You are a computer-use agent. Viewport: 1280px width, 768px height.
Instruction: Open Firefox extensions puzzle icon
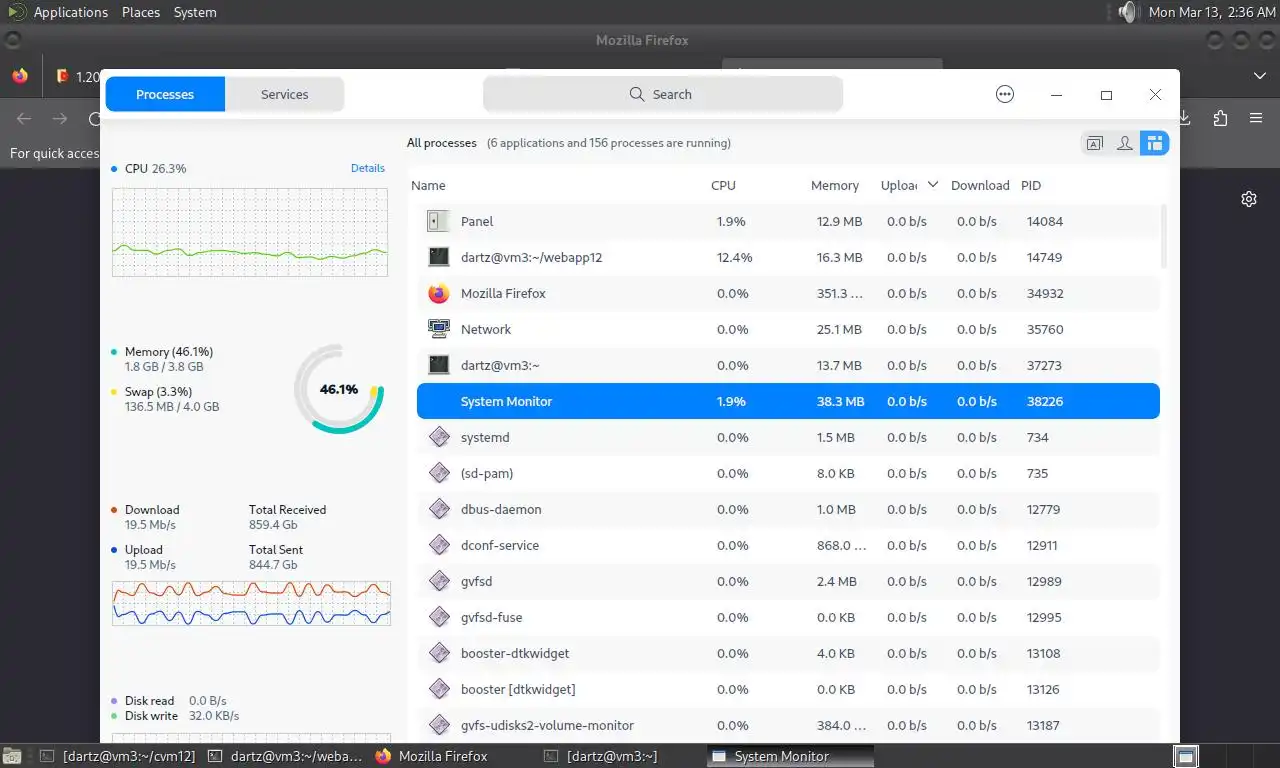tap(1220, 118)
